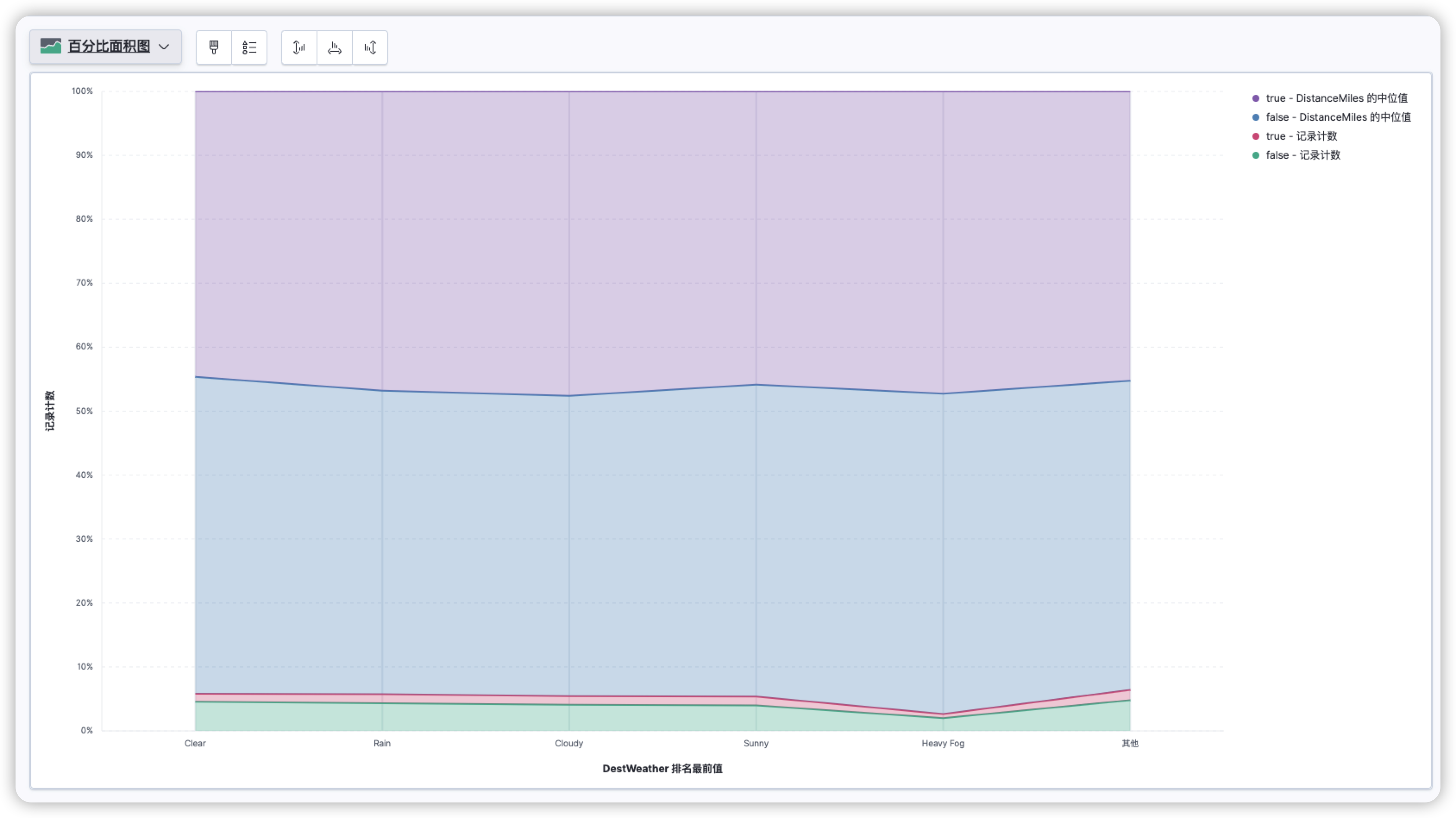Click purple dot for true DistanceMiles series
1456x818 pixels.
[1255, 98]
